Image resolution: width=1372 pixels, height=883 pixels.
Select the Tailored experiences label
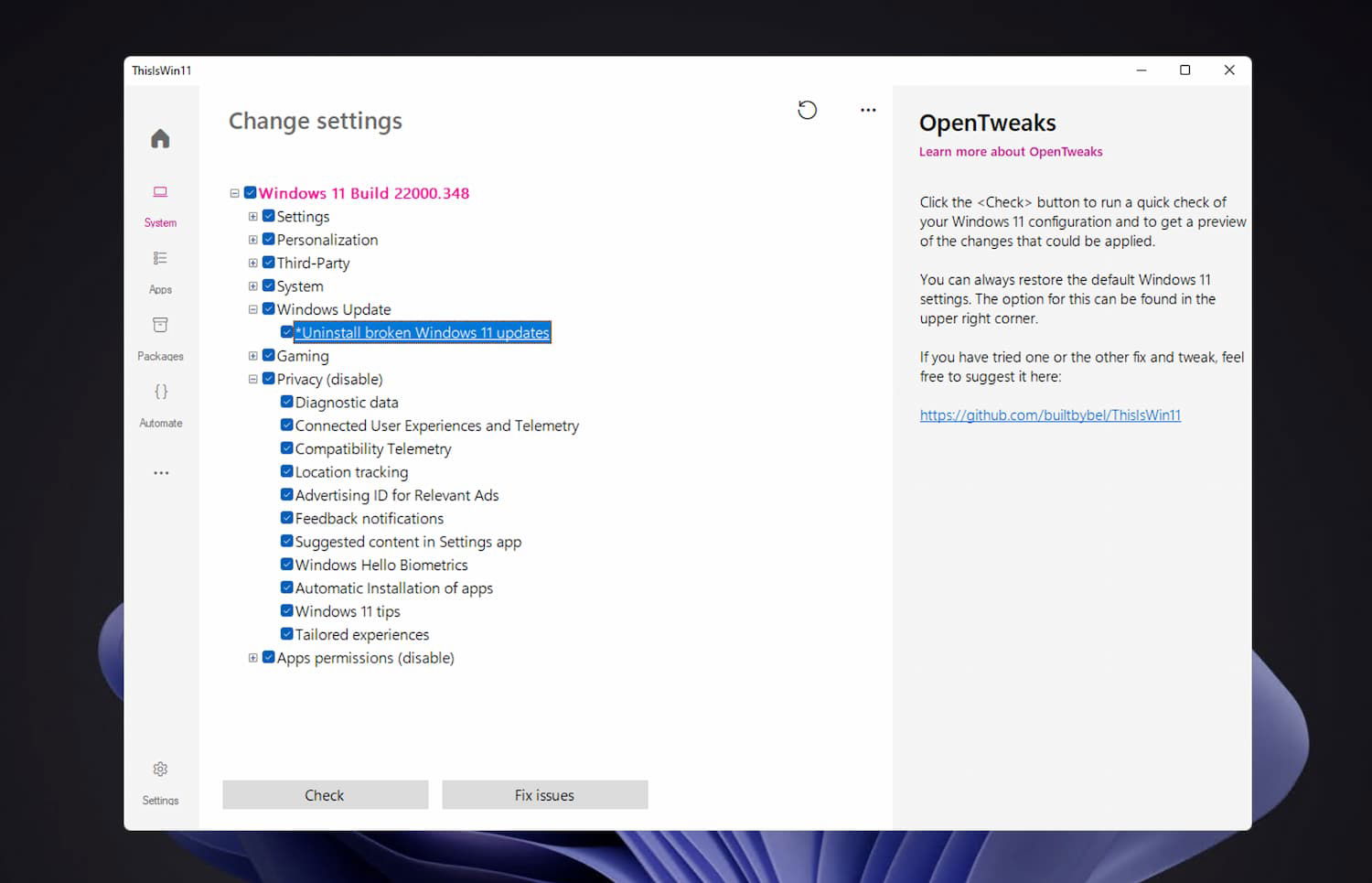362,634
